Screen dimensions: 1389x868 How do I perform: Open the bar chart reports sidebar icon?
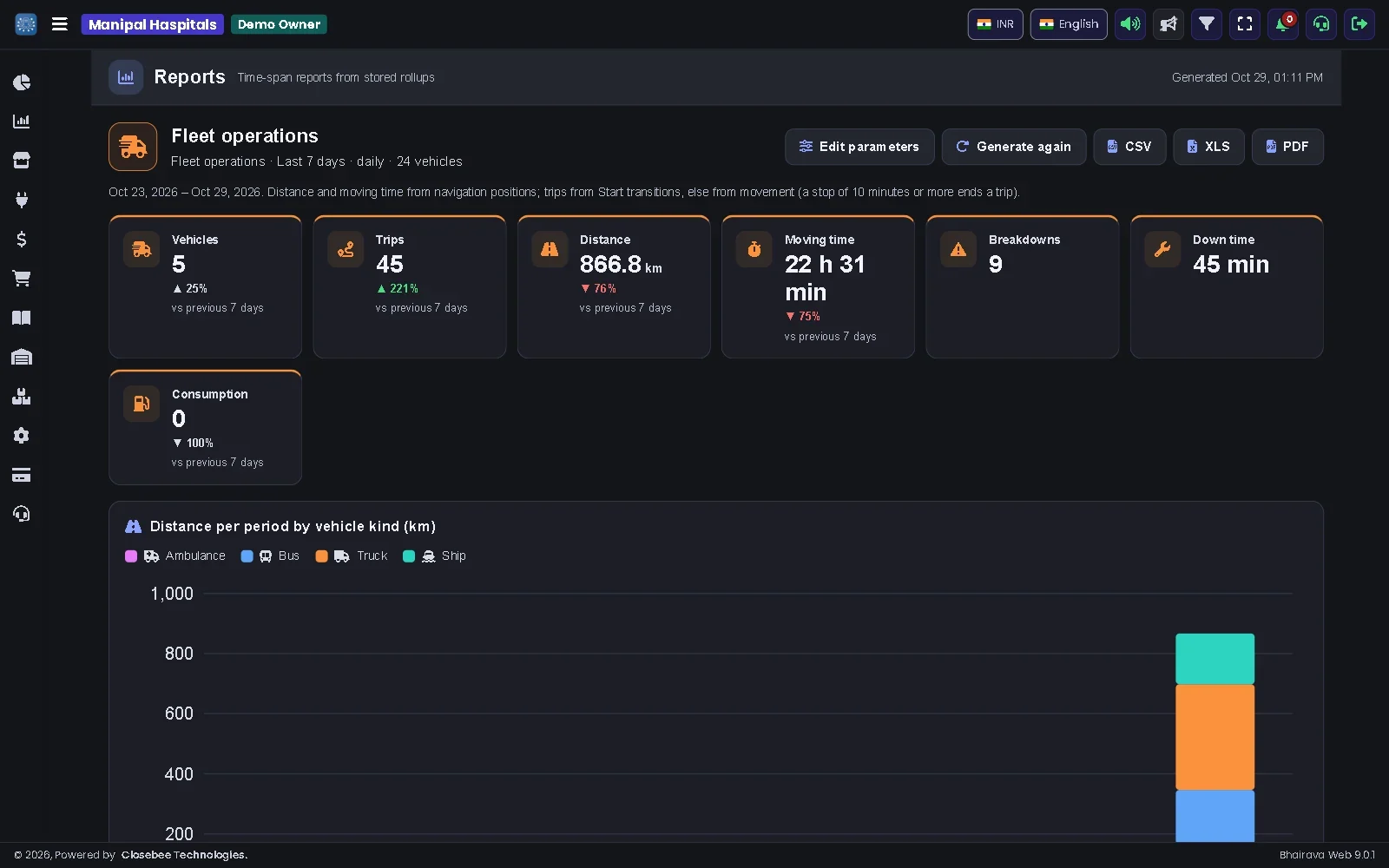coord(22,122)
